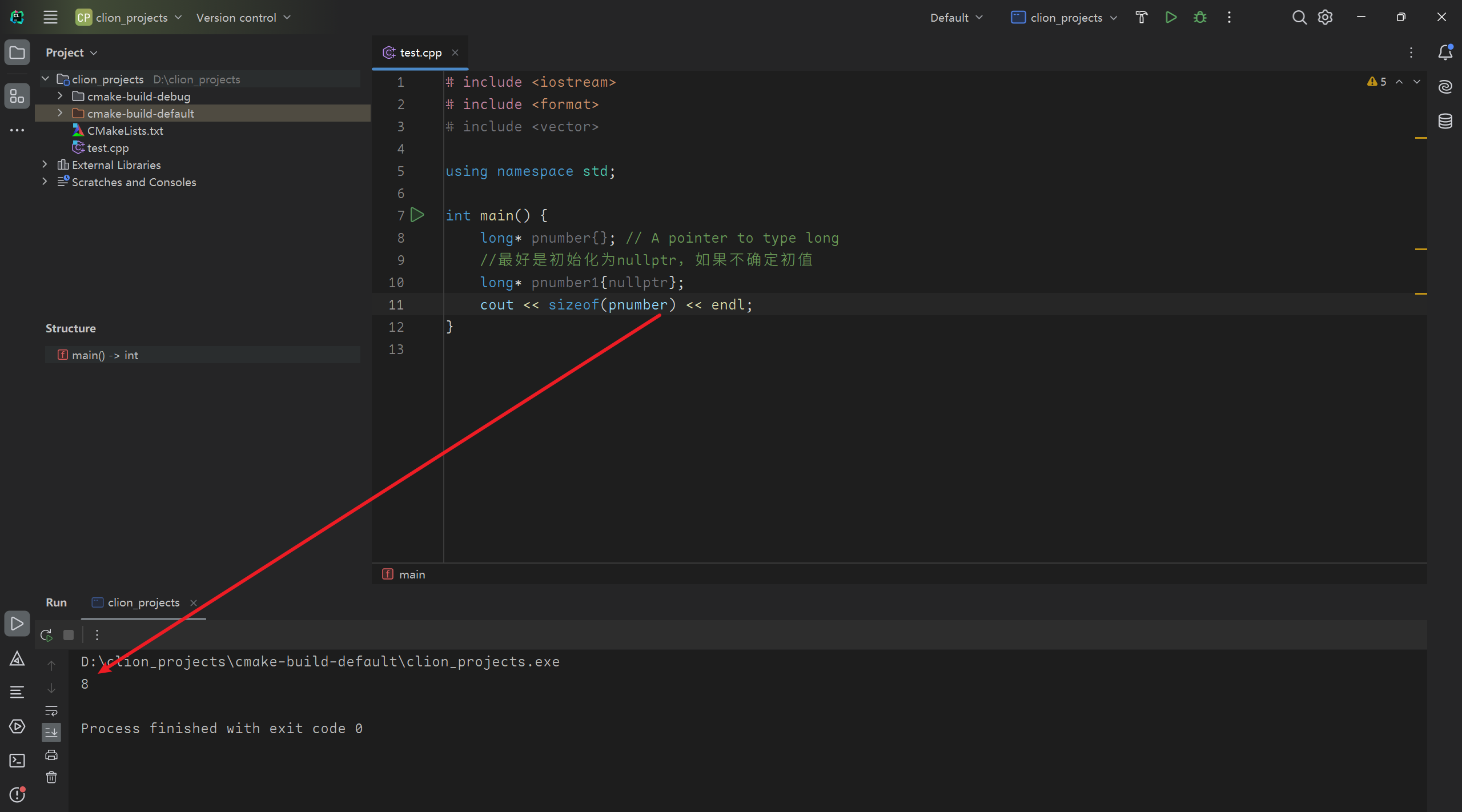1462x812 pixels.
Task: Build the project using the hammer icon
Action: click(1141, 17)
